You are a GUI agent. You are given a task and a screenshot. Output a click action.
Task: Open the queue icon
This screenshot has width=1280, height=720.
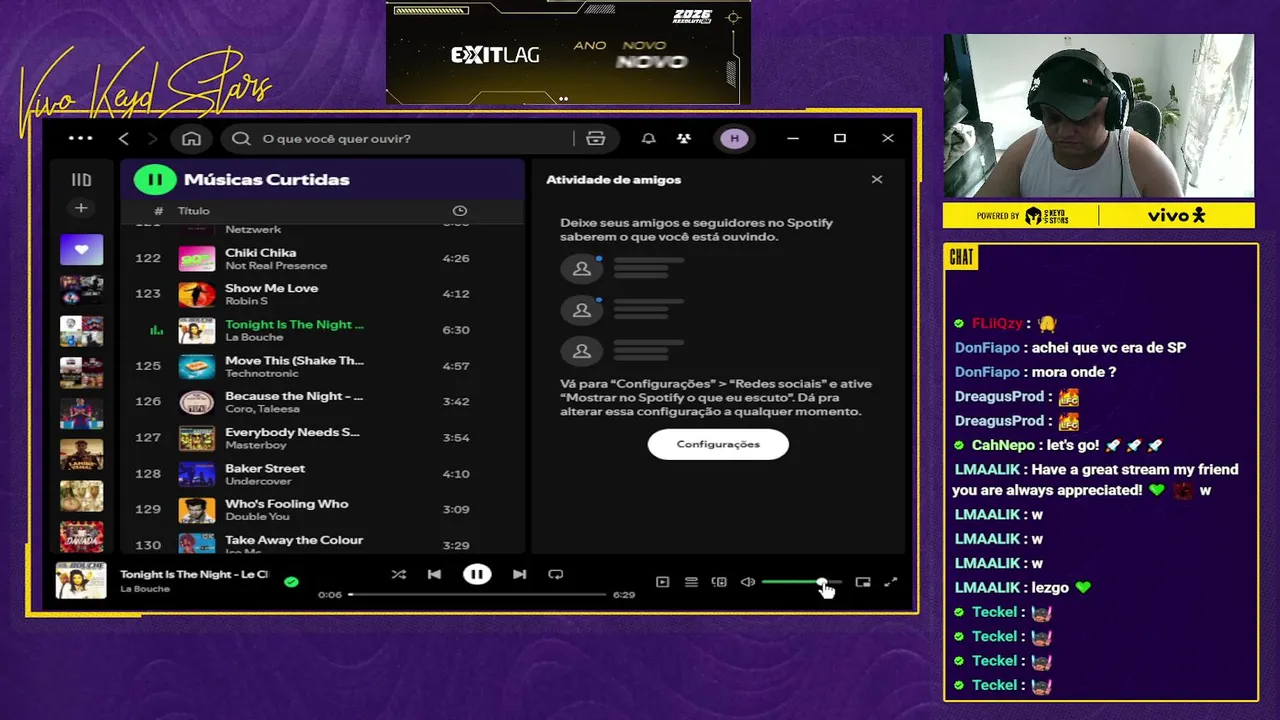point(691,582)
